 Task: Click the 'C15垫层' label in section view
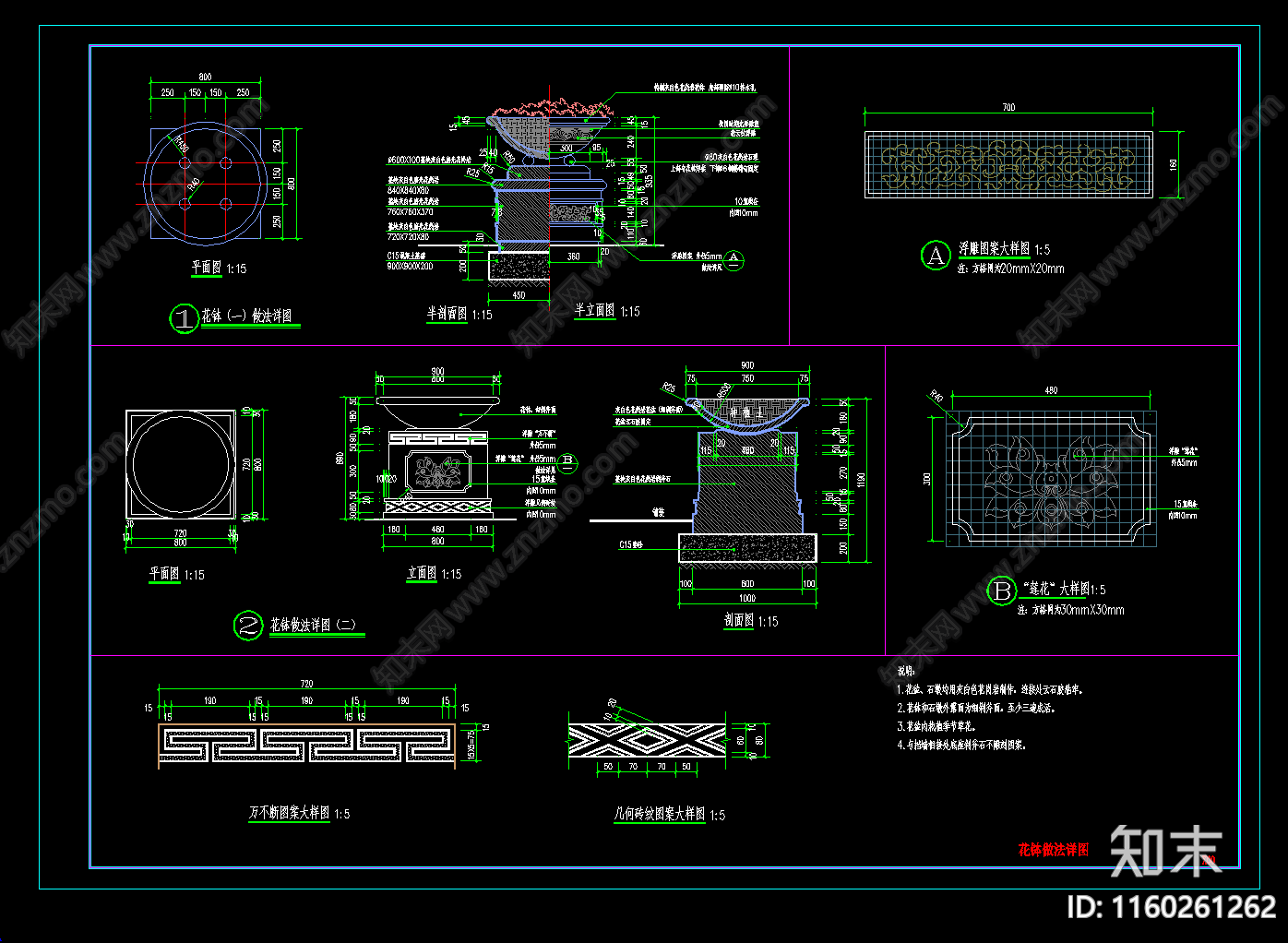(x=633, y=545)
